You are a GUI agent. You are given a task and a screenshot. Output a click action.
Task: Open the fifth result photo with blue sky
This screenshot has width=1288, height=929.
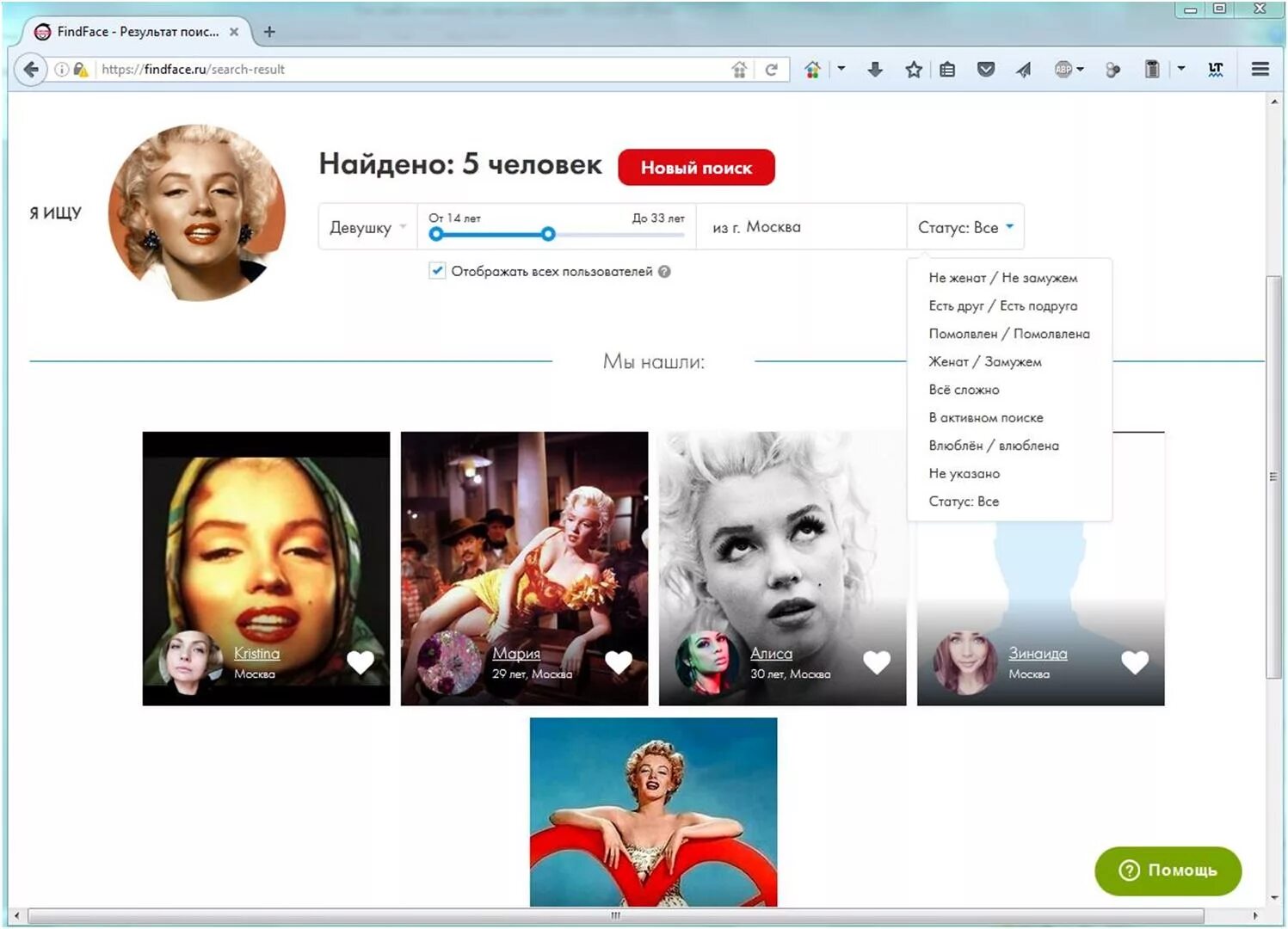click(653, 812)
